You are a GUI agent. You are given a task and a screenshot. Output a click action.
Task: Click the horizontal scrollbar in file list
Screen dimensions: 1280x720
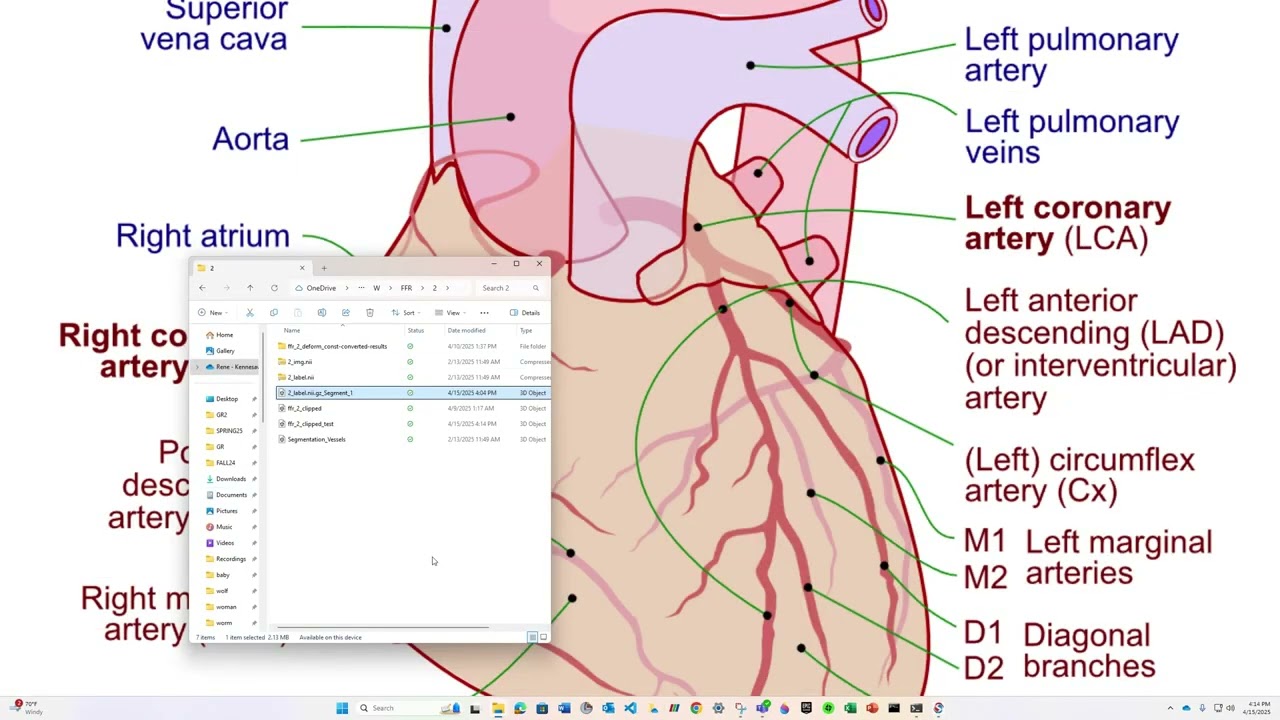point(383,628)
